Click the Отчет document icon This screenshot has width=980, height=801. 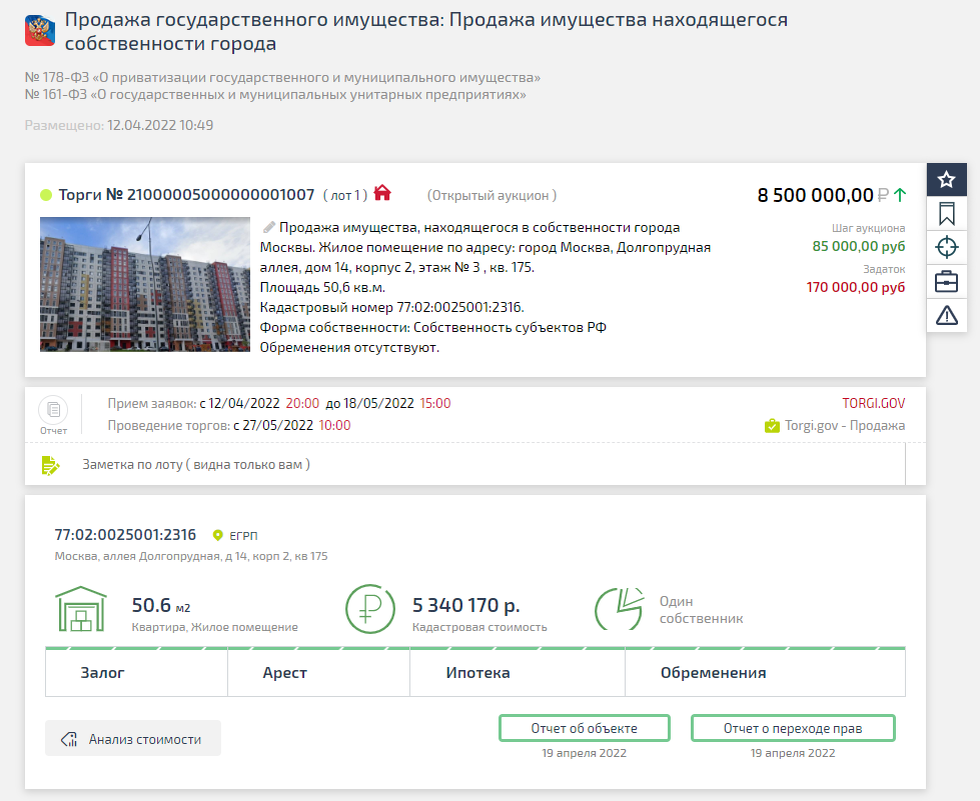(x=53, y=410)
